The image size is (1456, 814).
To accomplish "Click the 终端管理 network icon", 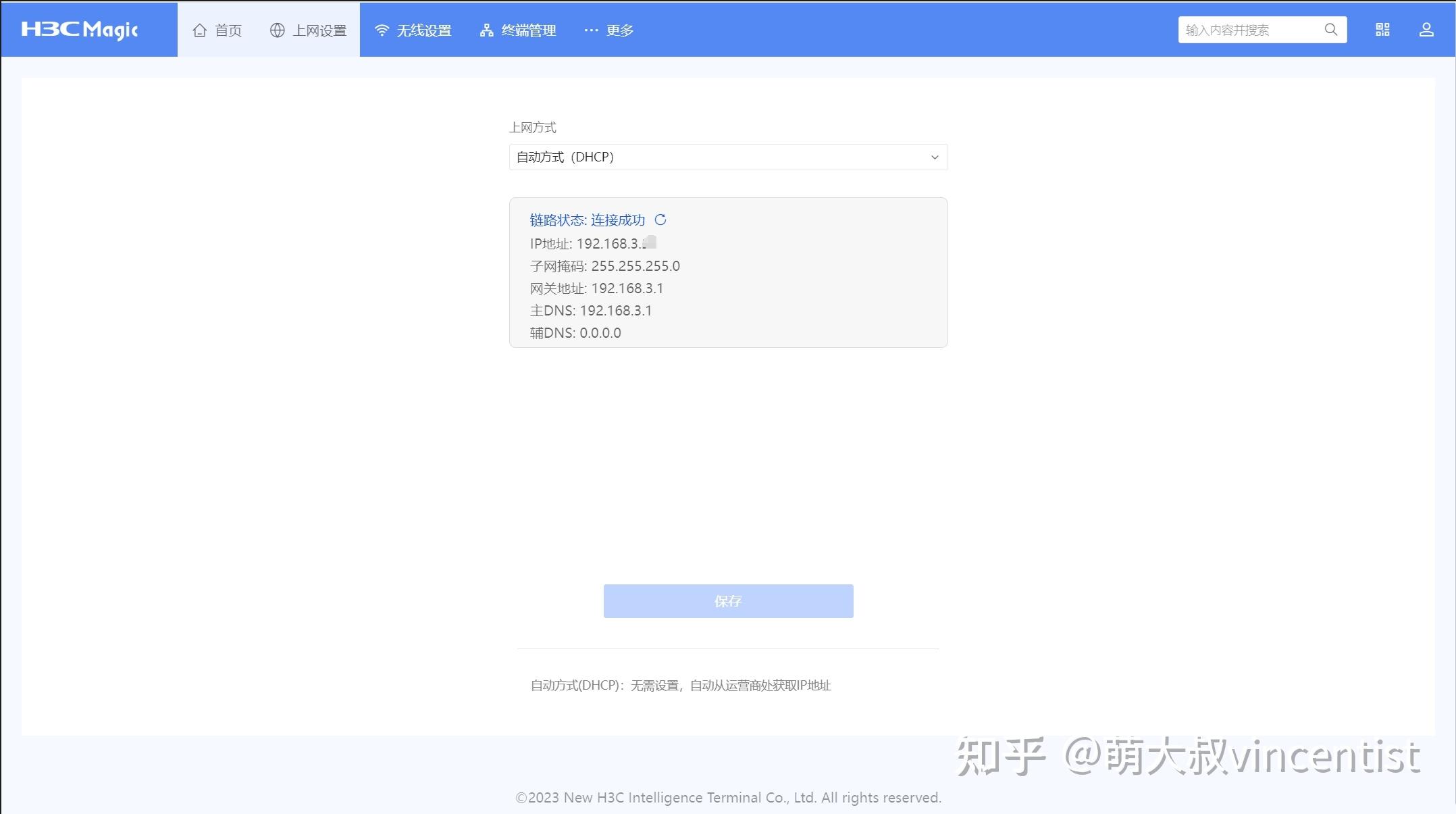I will 486,29.
